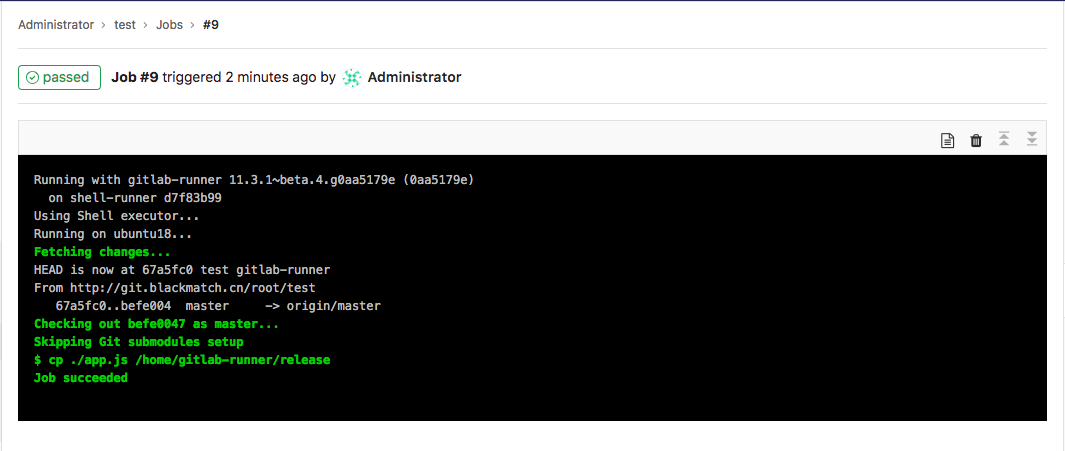Click the 'cp ./app.js' command line
The image size is (1065, 451).
(x=182, y=360)
